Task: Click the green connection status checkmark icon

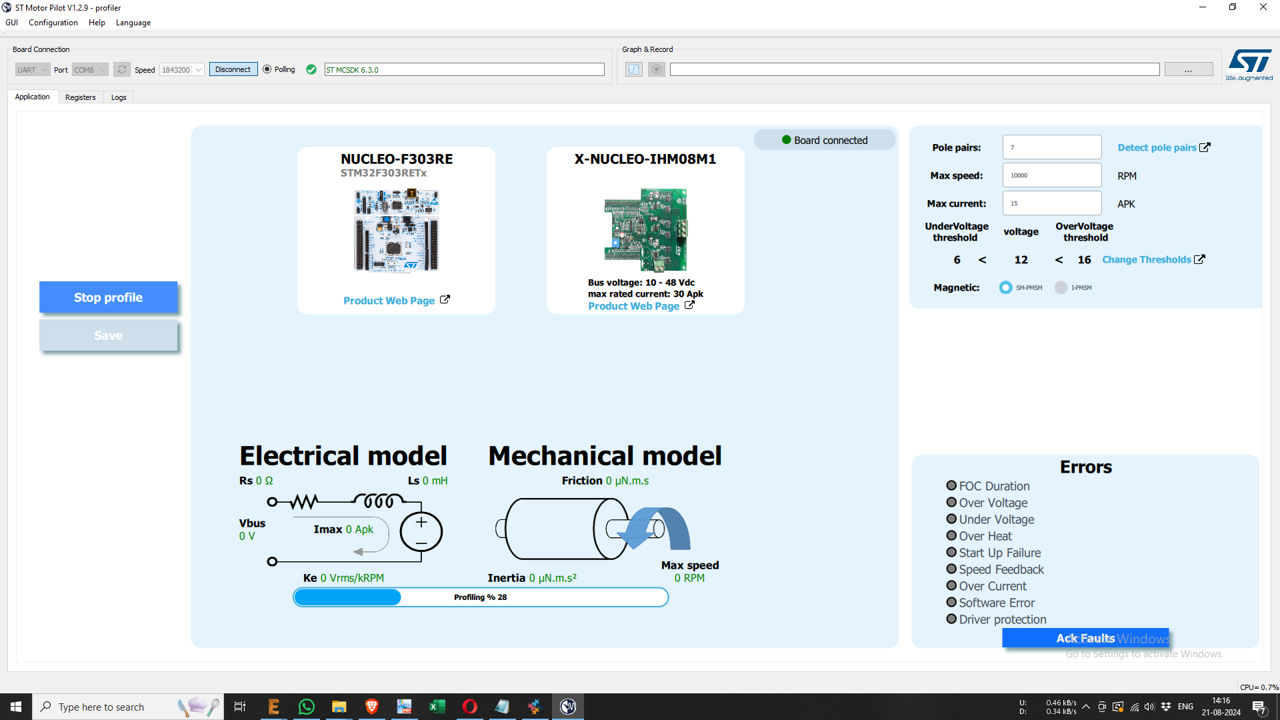Action: coord(311,69)
